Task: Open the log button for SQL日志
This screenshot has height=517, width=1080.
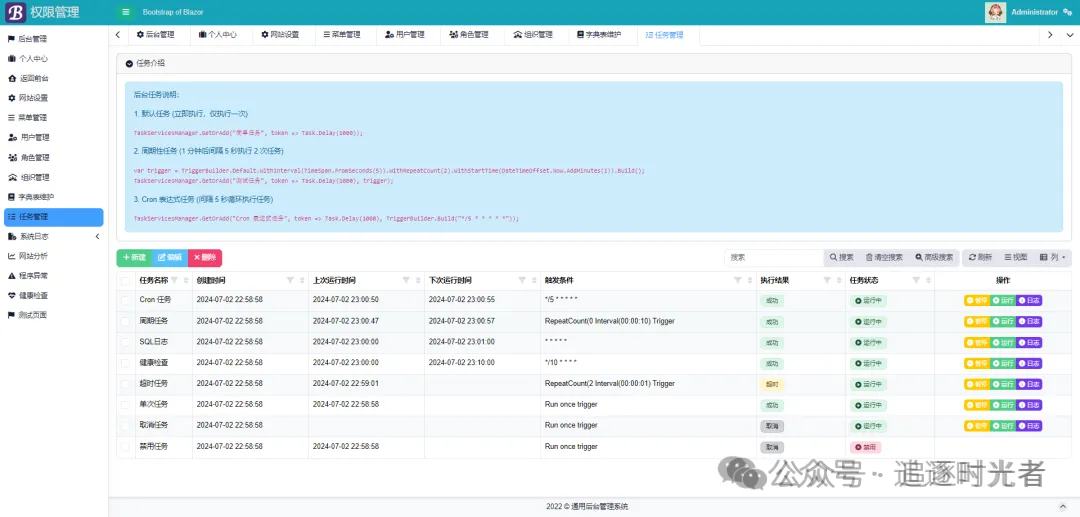Action: [1029, 342]
